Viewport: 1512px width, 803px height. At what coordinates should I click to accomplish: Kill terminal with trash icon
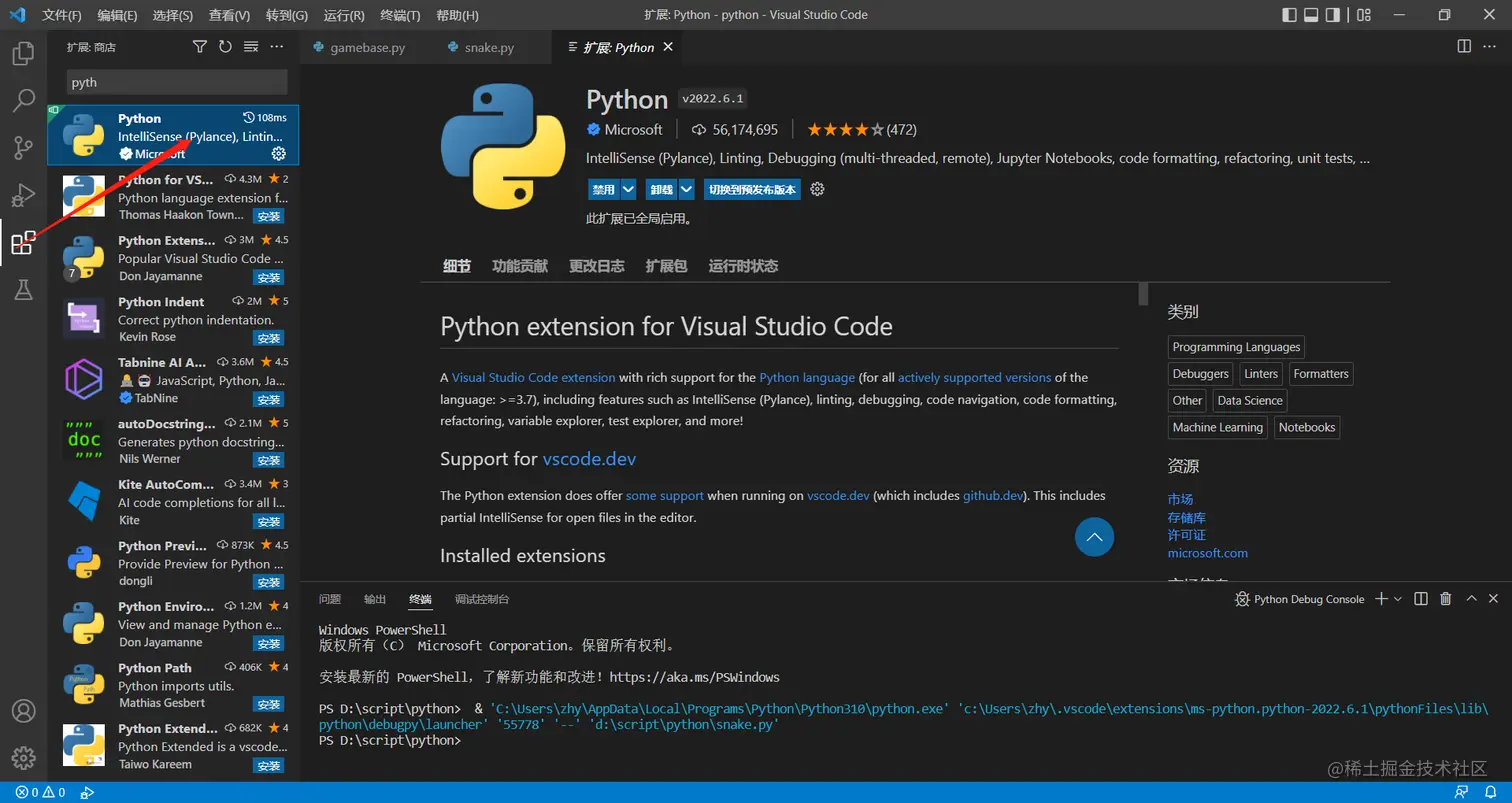[x=1445, y=599]
